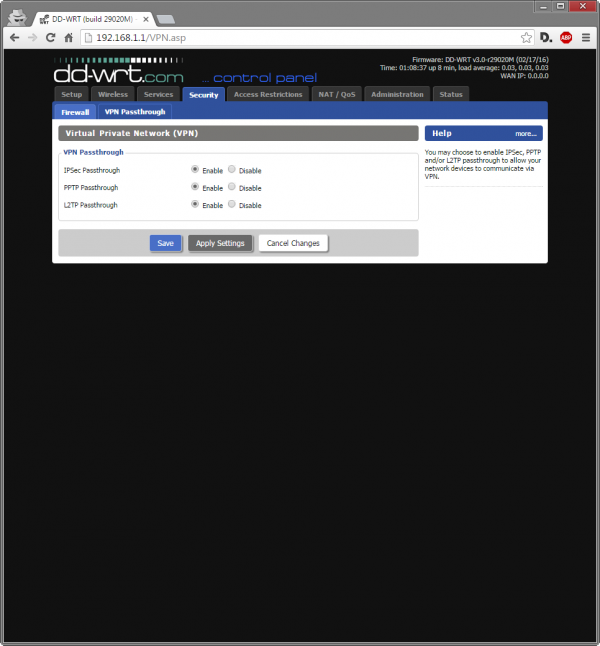This screenshot has width=600, height=646.
Task: Go to the browser home page icon
Action: 69,37
